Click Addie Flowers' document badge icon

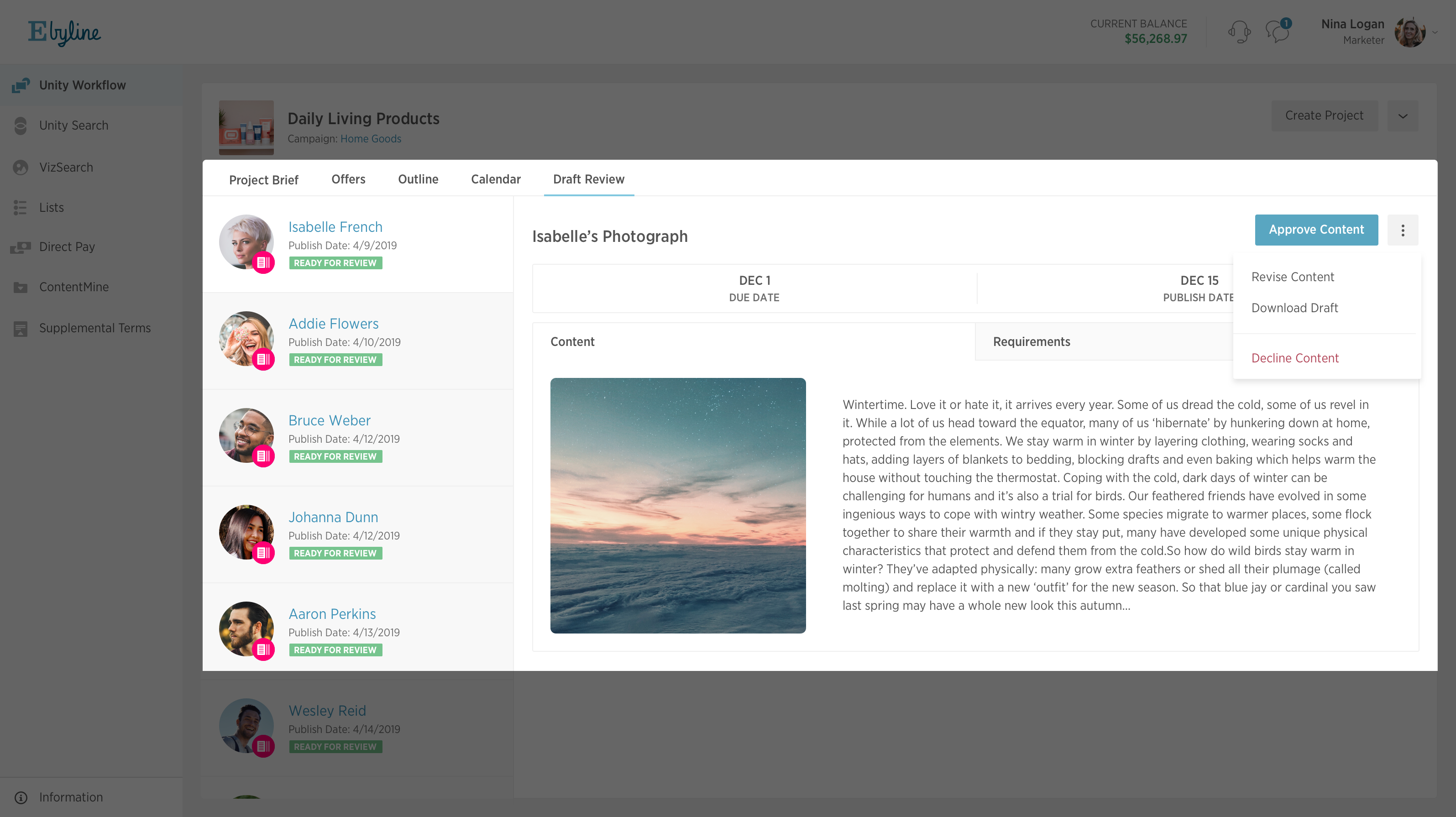[x=263, y=359]
